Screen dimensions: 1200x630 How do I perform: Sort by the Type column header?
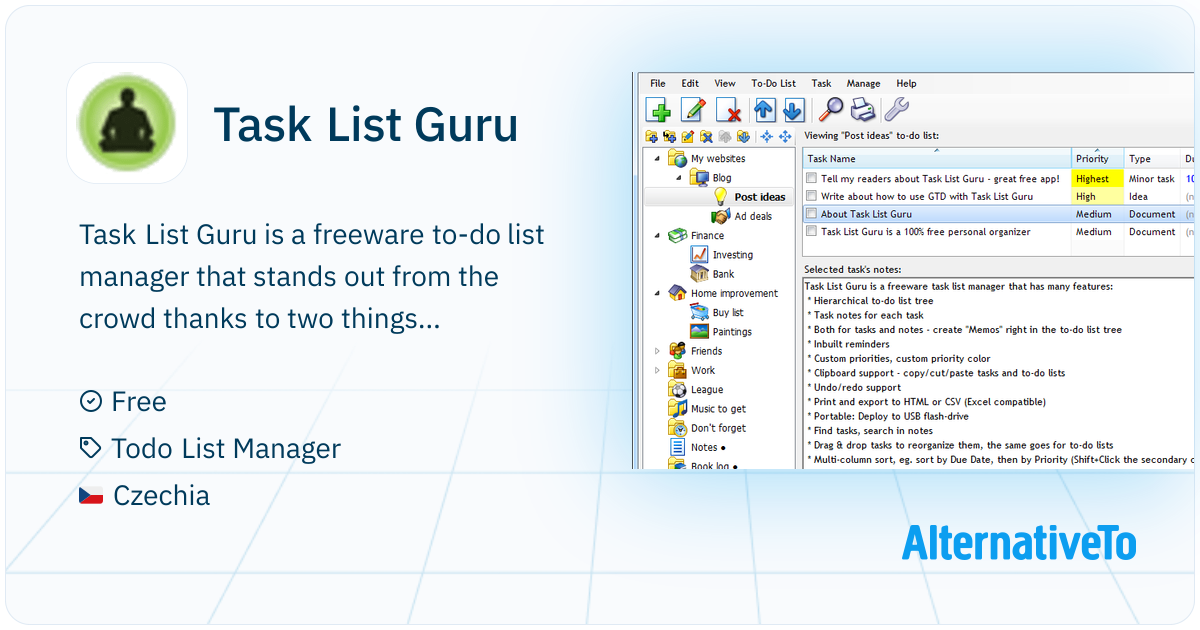(x=1152, y=158)
